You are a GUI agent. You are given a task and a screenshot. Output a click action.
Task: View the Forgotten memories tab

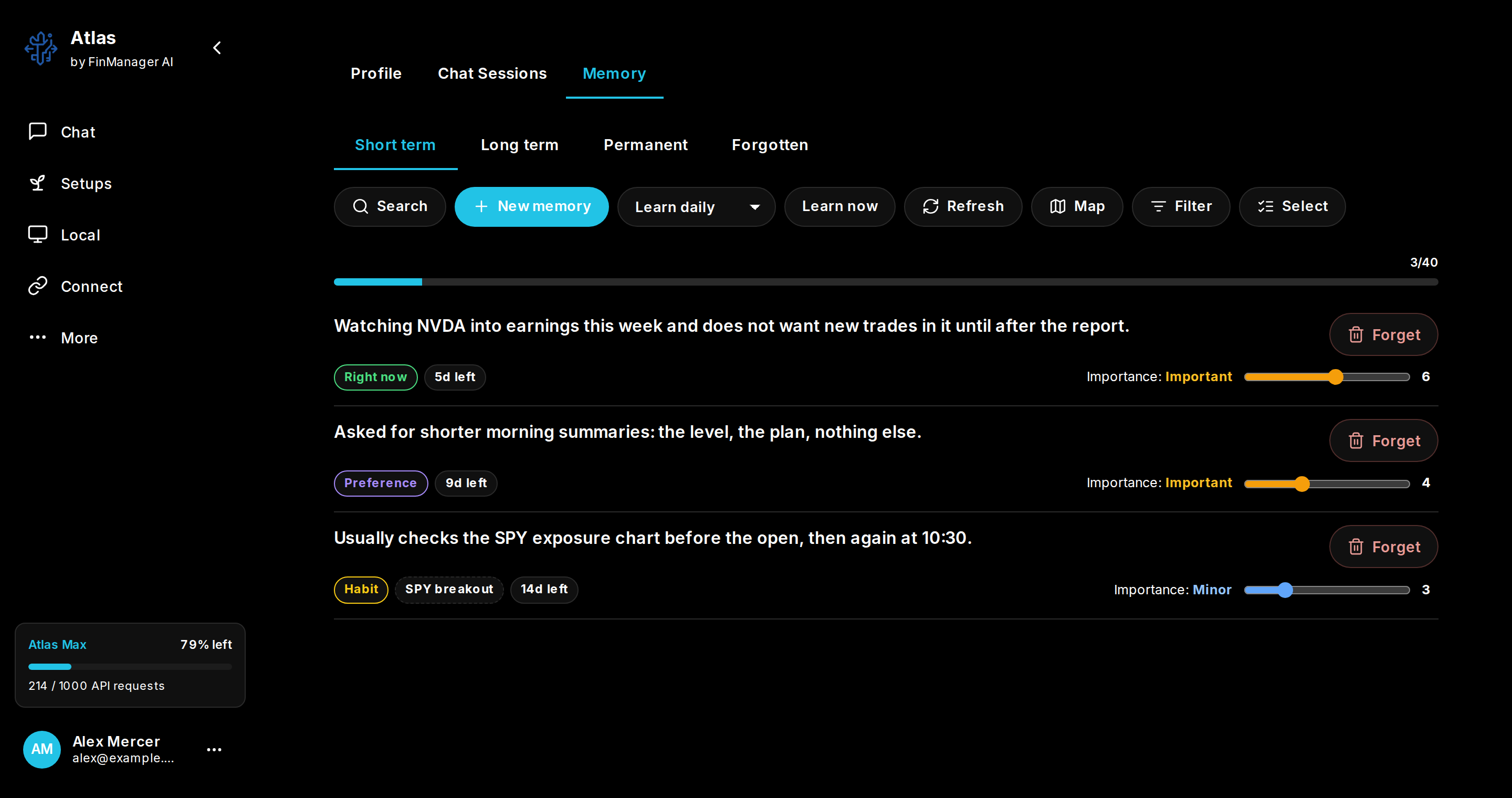click(x=770, y=145)
